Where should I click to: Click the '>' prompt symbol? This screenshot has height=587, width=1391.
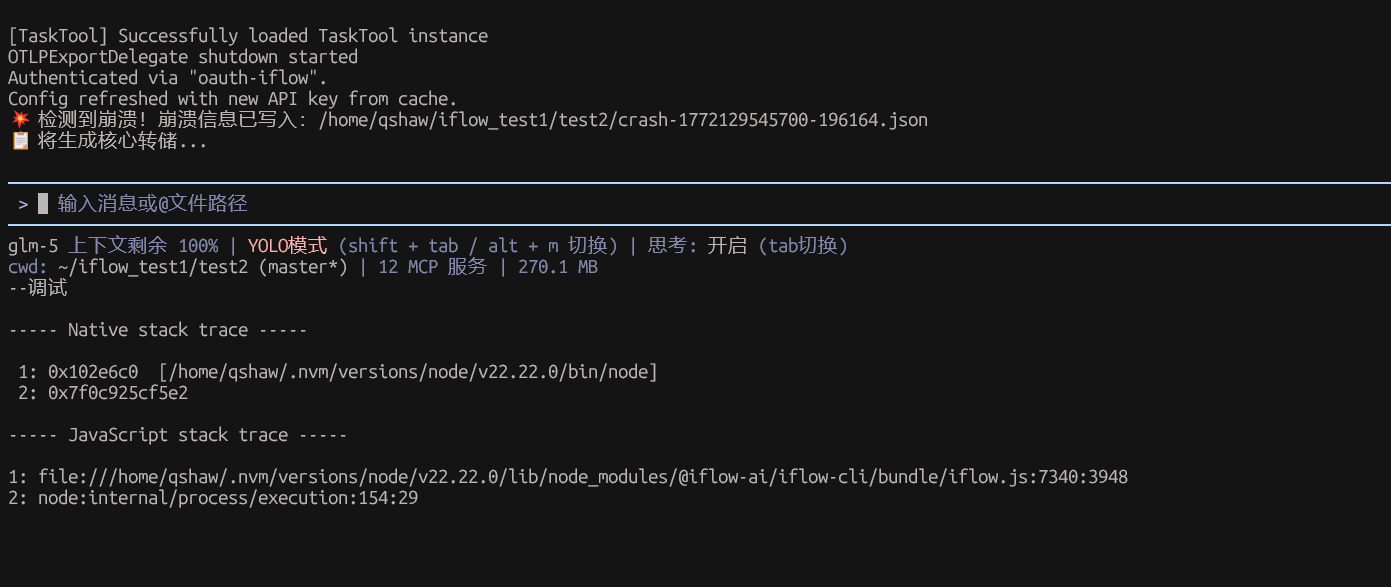pyautogui.click(x=23, y=204)
